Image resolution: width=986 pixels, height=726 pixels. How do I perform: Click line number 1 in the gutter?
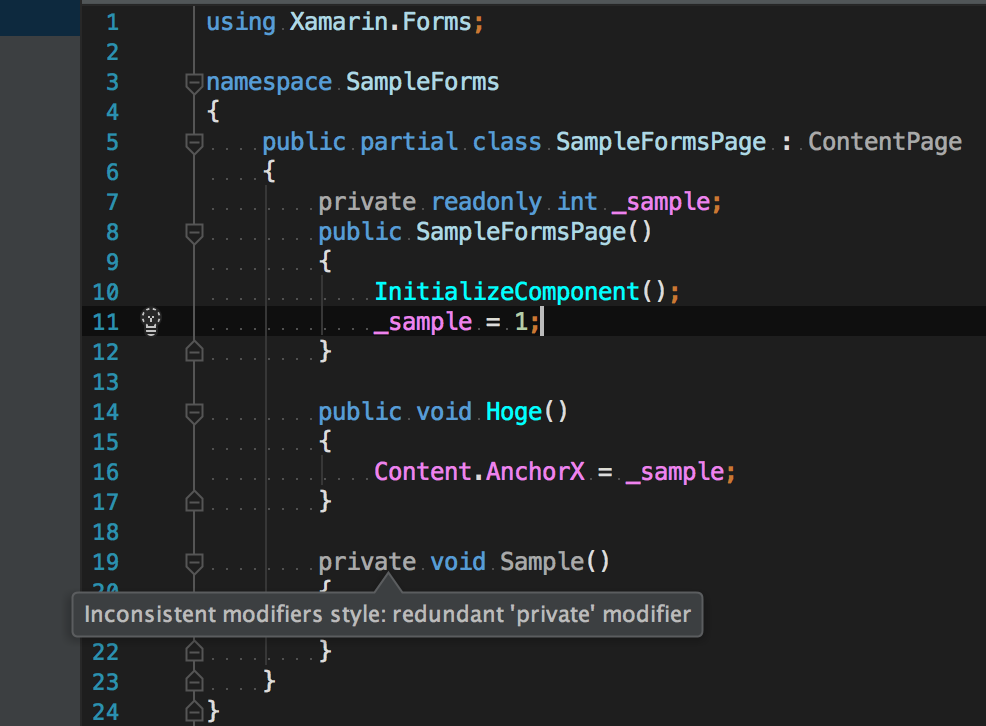pyautogui.click(x=113, y=23)
